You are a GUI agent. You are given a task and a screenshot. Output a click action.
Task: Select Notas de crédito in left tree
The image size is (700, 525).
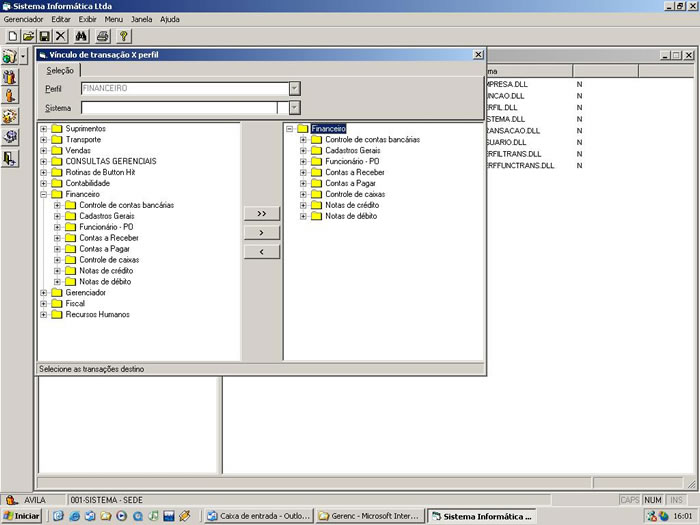99,271
